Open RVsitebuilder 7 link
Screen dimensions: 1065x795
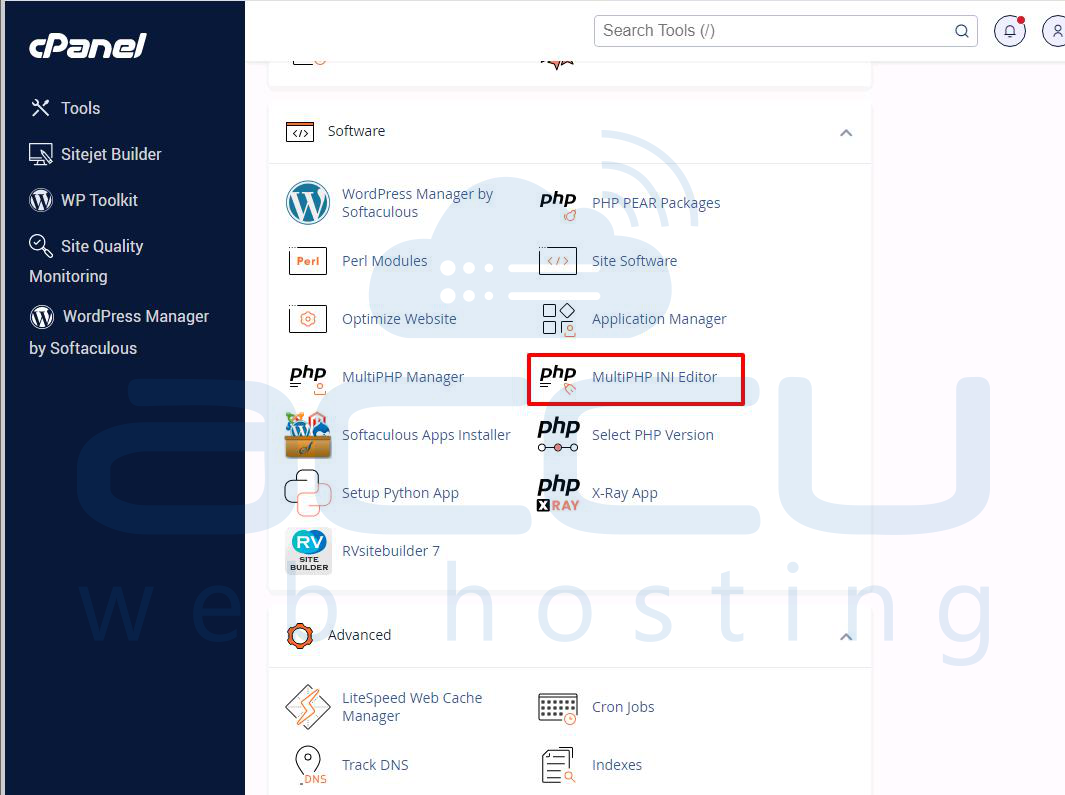pos(391,551)
